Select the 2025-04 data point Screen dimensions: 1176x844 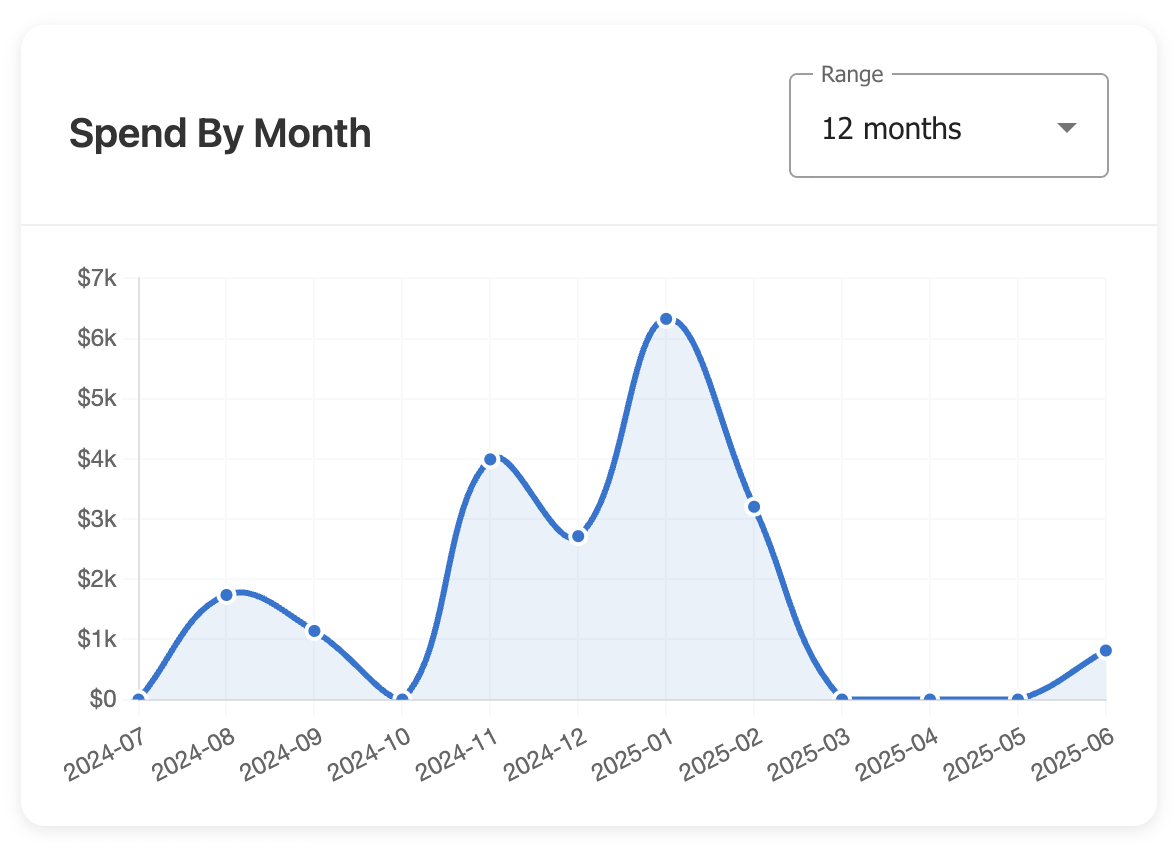[x=930, y=699]
